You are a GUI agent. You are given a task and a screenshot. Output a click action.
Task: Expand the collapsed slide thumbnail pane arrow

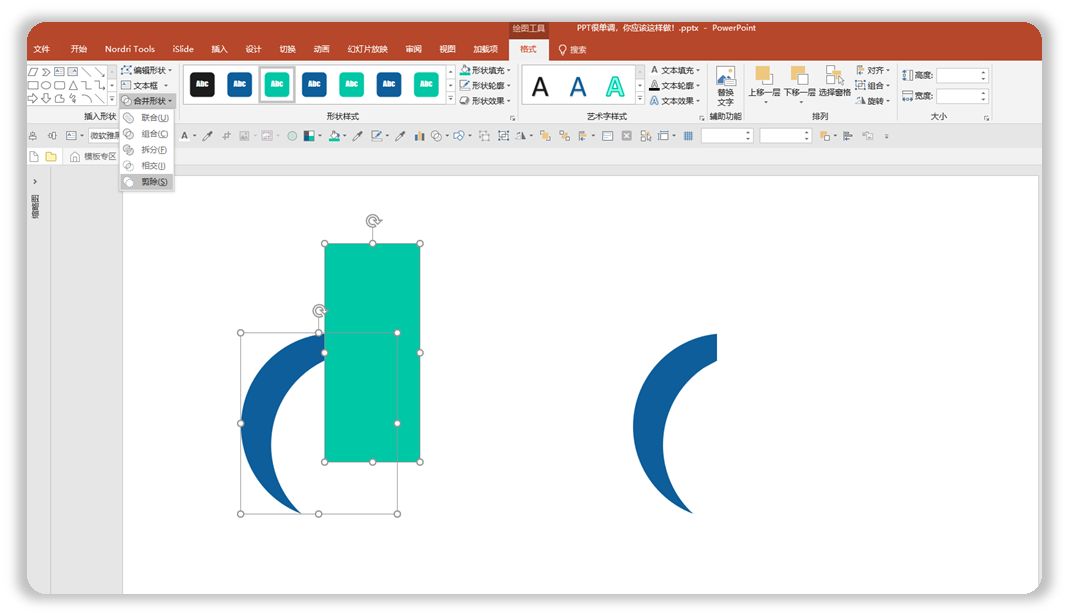point(35,181)
